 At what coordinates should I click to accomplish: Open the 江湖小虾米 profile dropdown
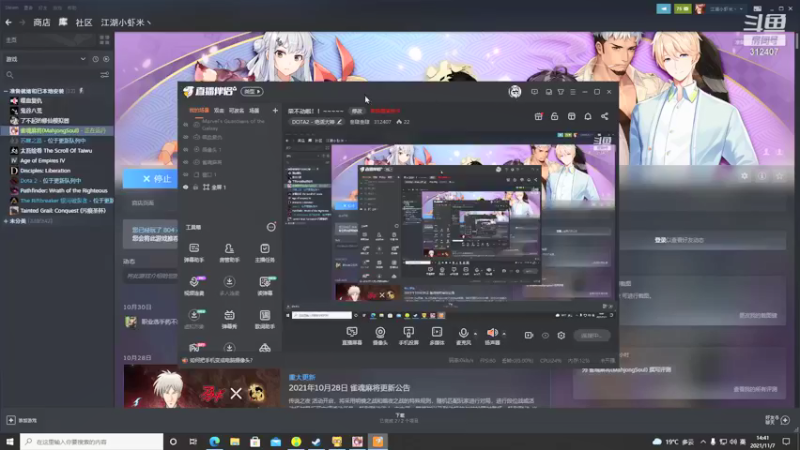(x=126, y=22)
